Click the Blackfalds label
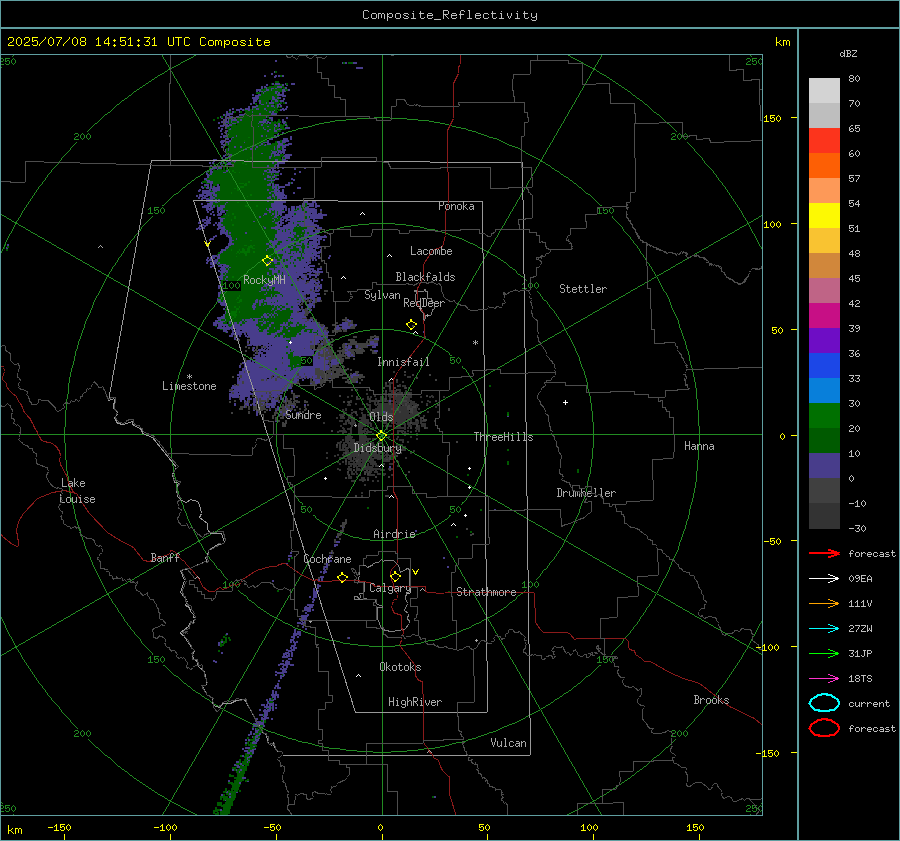The width and height of the screenshot is (900, 841). click(x=425, y=277)
